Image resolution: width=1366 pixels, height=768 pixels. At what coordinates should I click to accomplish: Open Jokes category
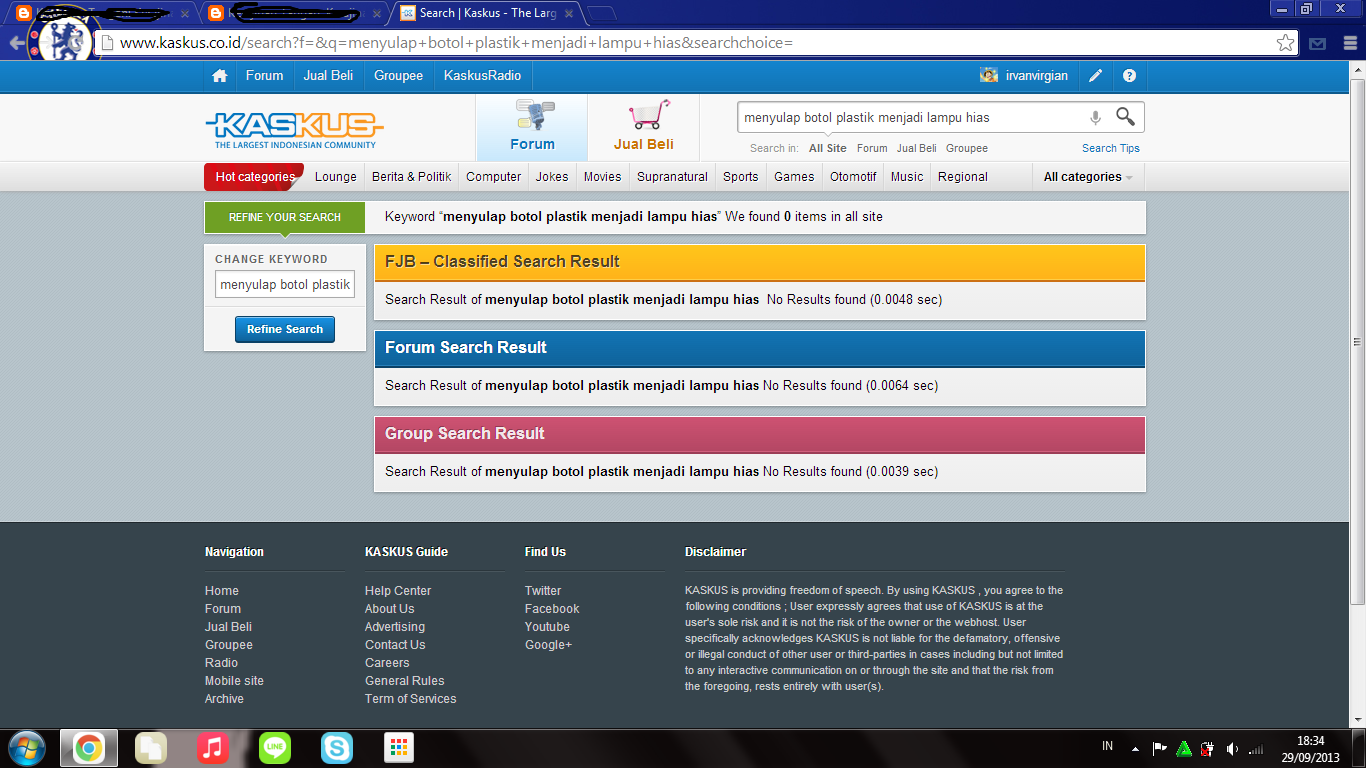point(552,177)
